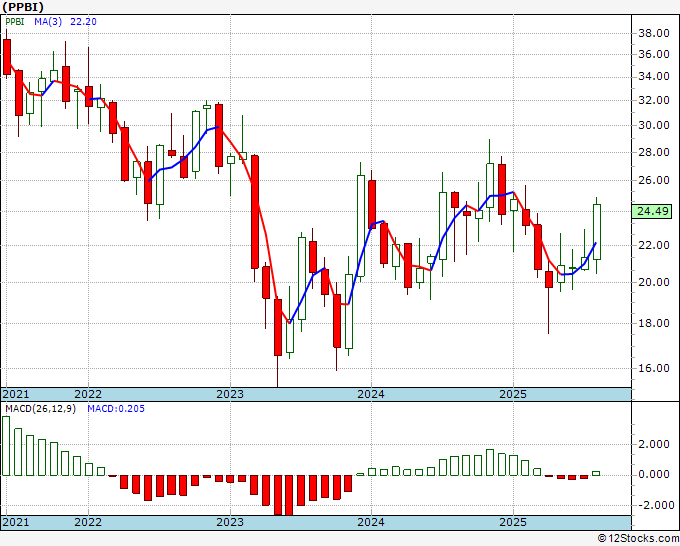
Task: Click the 26.00 price axis label
Action: (654, 180)
